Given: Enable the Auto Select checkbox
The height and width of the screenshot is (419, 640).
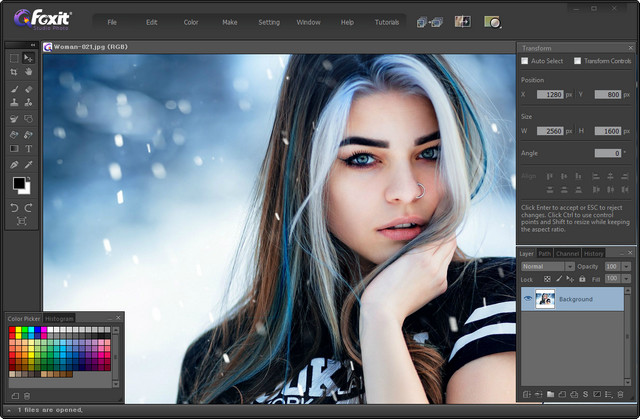Looking at the screenshot, I should (x=525, y=61).
